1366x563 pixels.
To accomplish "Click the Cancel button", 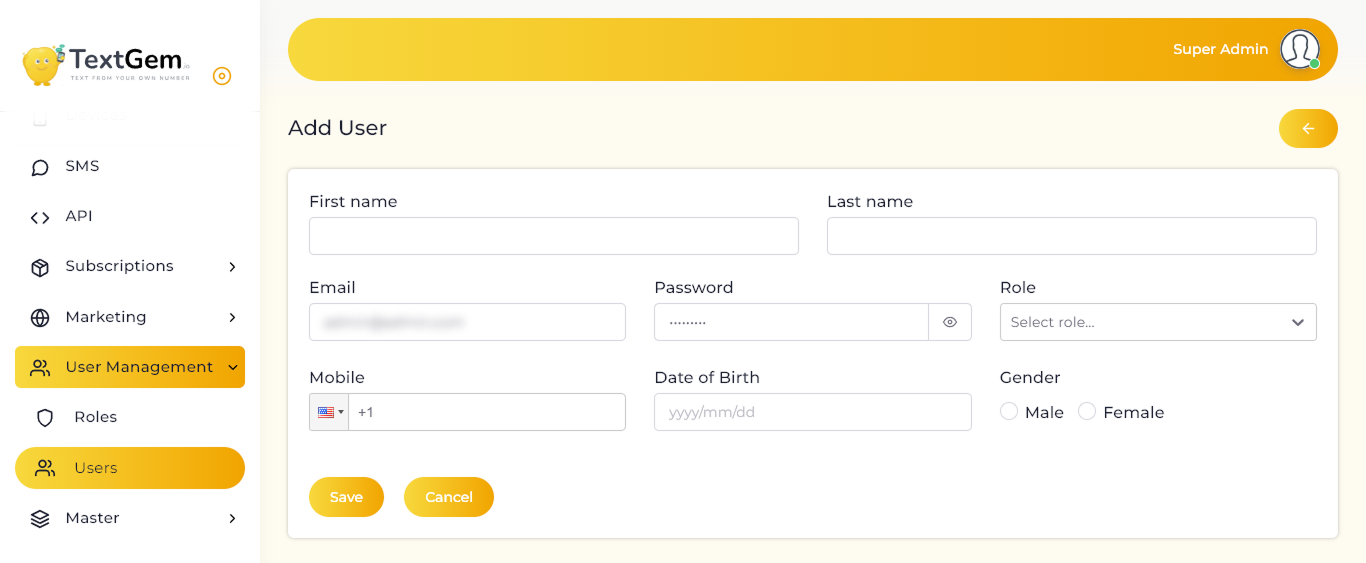I will (x=449, y=497).
